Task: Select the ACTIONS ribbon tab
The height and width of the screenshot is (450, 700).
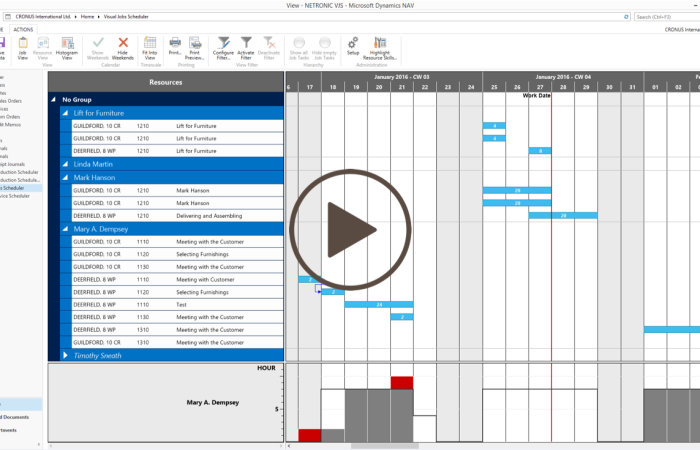Action: [x=23, y=29]
